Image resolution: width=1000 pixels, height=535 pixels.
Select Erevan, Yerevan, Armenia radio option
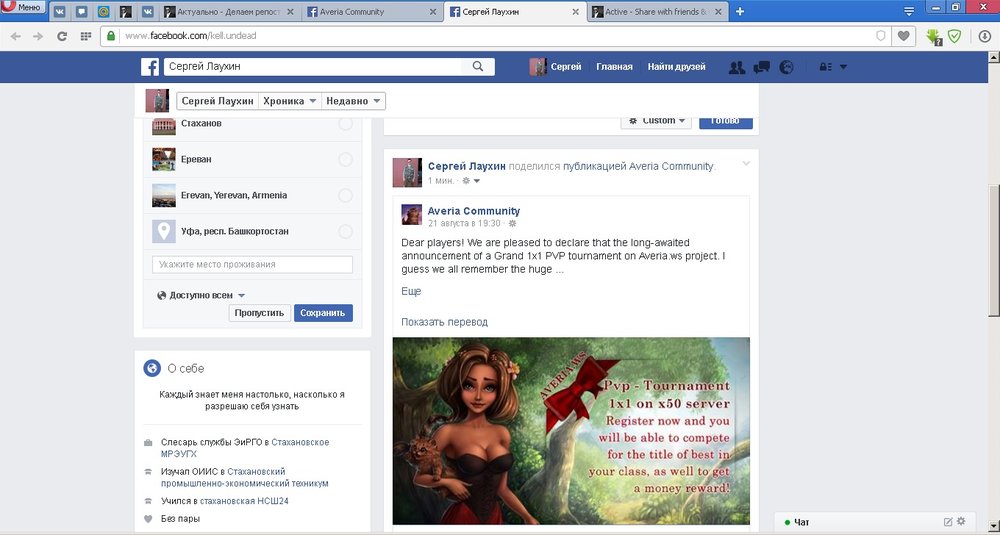(x=345, y=195)
